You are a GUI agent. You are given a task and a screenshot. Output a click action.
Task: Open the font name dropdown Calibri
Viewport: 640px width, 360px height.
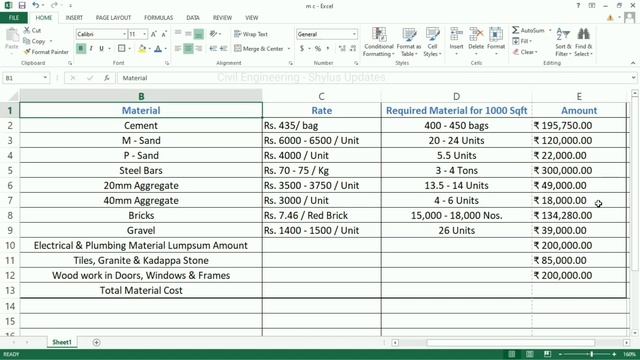tap(124, 34)
